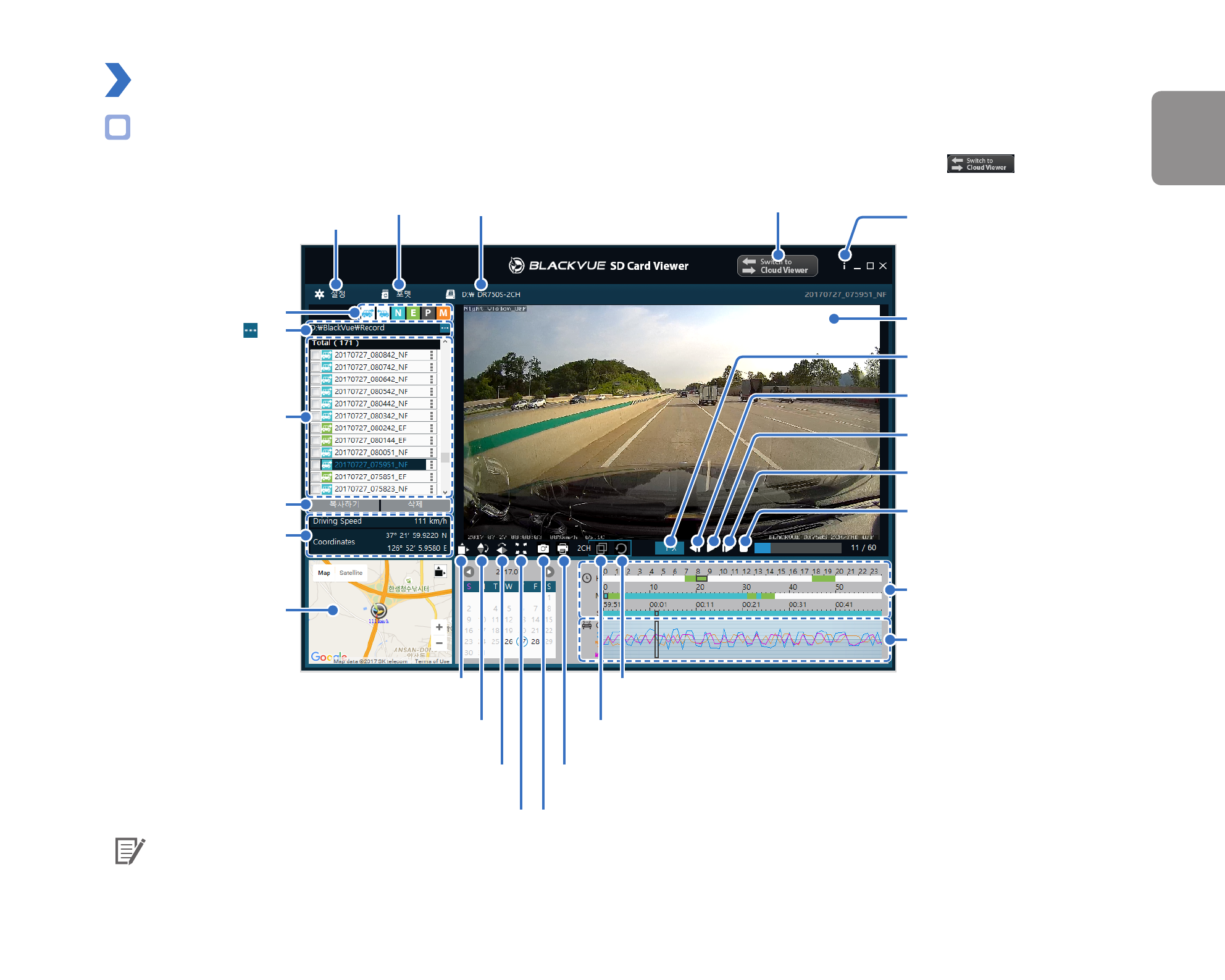Image resolution: width=1225 pixels, height=980 pixels.
Task: Click the box-with-arrows zoom icon under video
Action: tap(463, 548)
